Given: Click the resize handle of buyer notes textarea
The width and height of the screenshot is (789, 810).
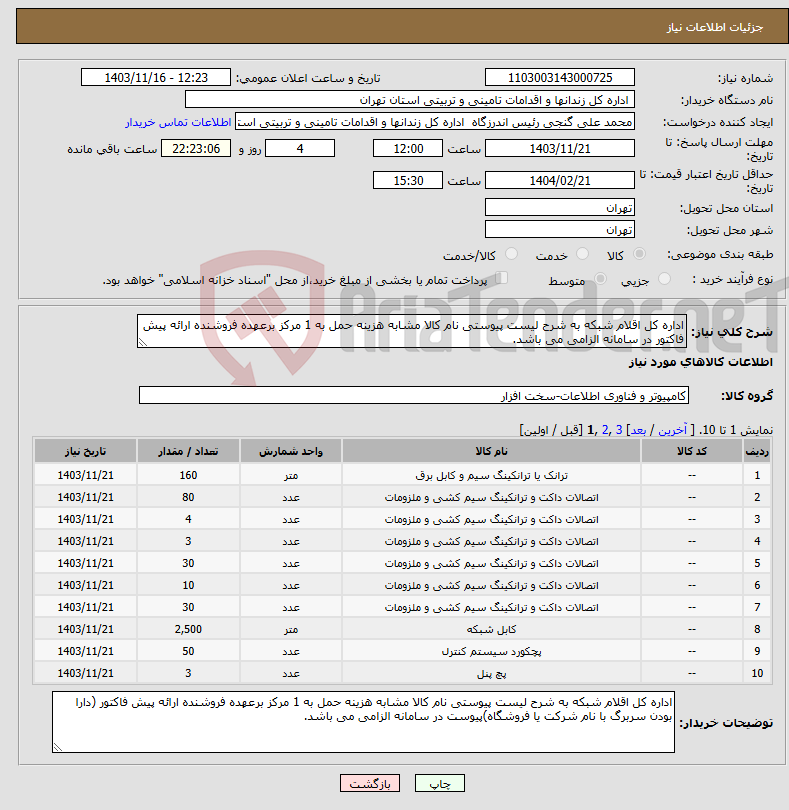Looking at the screenshot, I should point(57,747).
